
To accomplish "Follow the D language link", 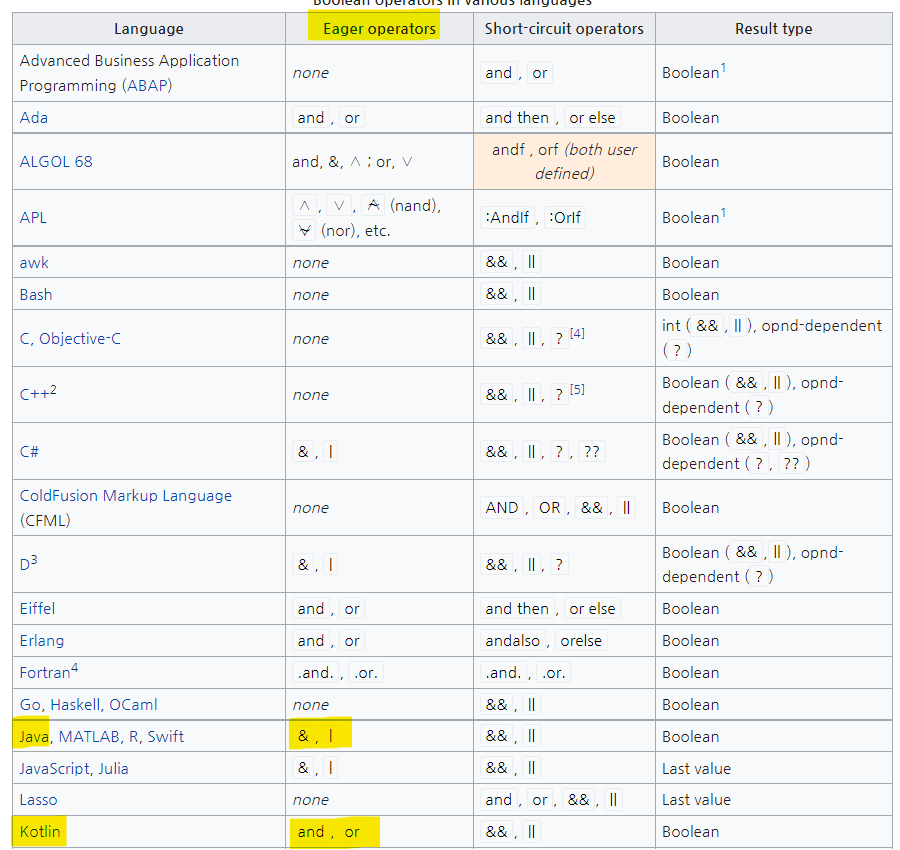I will click(x=24, y=565).
